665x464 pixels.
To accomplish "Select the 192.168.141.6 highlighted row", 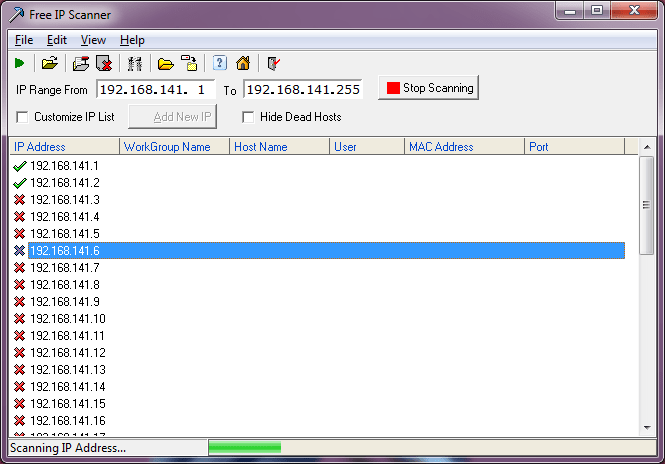I will click(326, 251).
